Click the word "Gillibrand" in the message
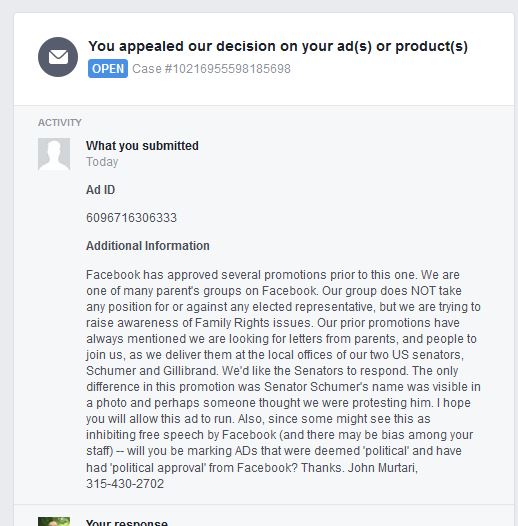The height and width of the screenshot is (526, 518). [x=191, y=371]
